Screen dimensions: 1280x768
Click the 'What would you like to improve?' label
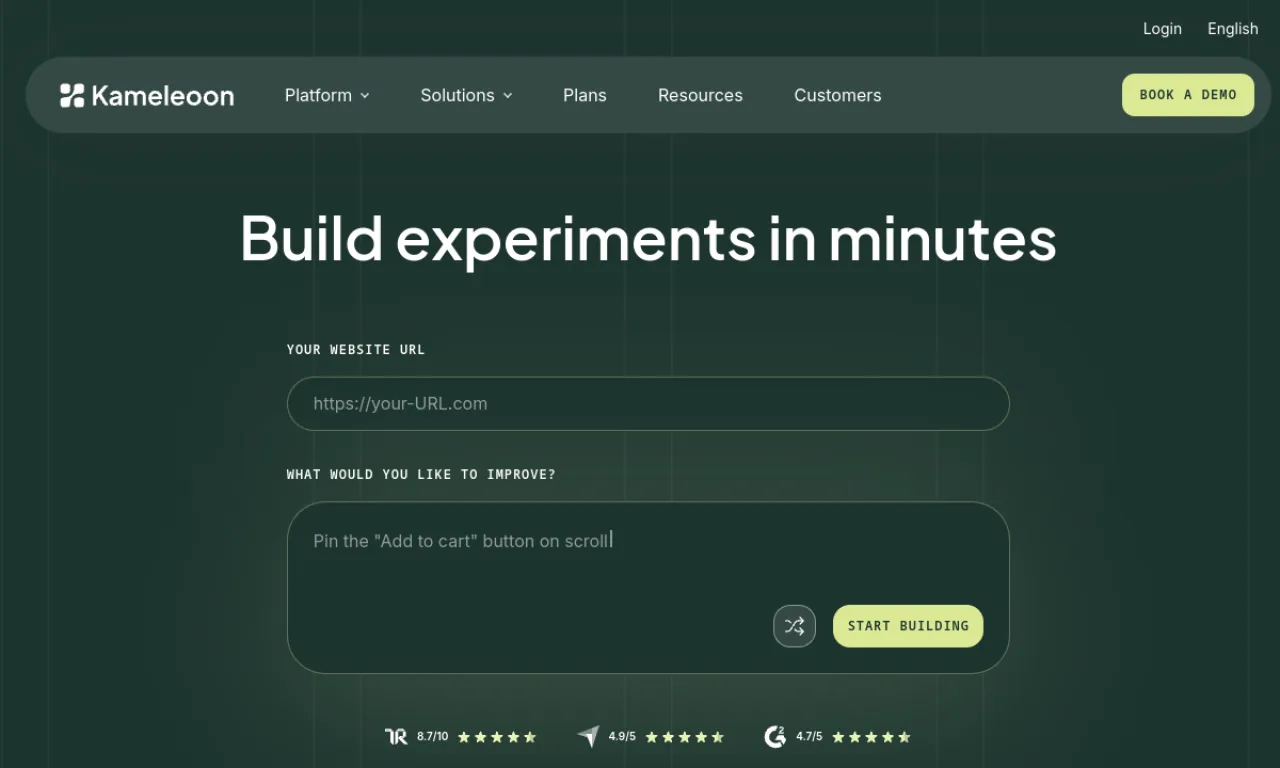tap(421, 474)
